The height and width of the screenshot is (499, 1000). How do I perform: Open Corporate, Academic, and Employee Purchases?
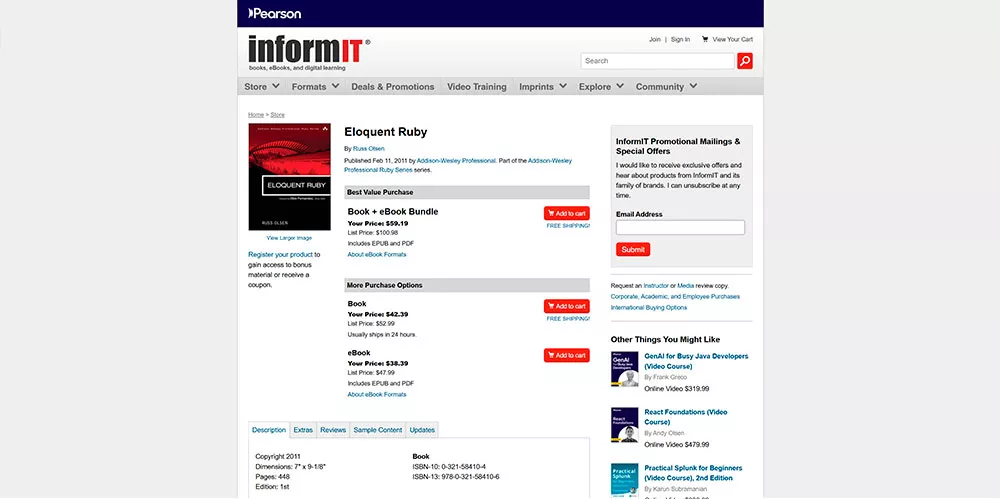point(675,297)
